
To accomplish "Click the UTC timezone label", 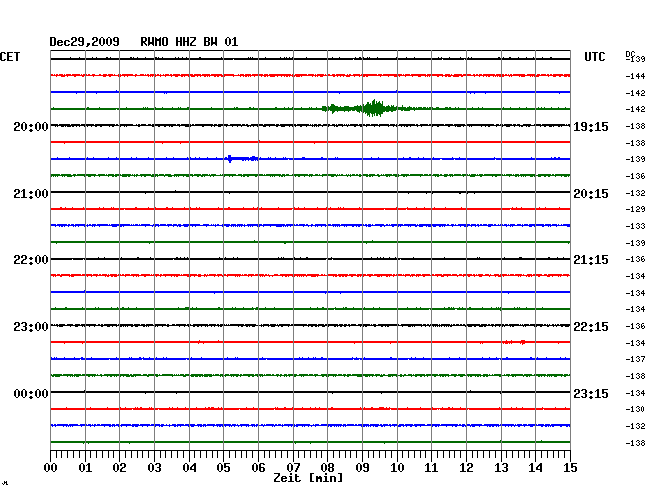I will 594,57.
